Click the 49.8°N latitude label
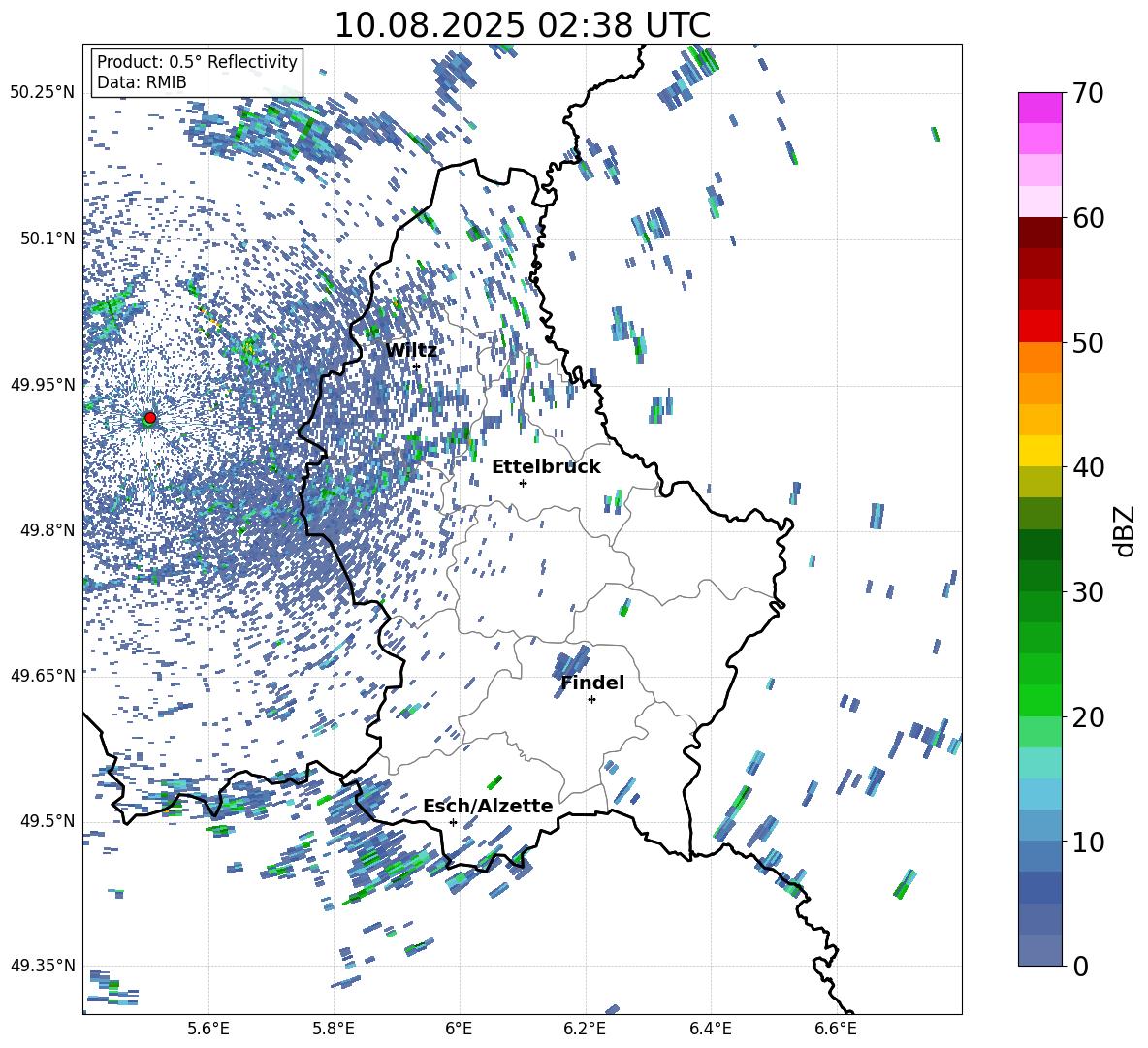This screenshot has height=1048, width=1148. click(47, 530)
